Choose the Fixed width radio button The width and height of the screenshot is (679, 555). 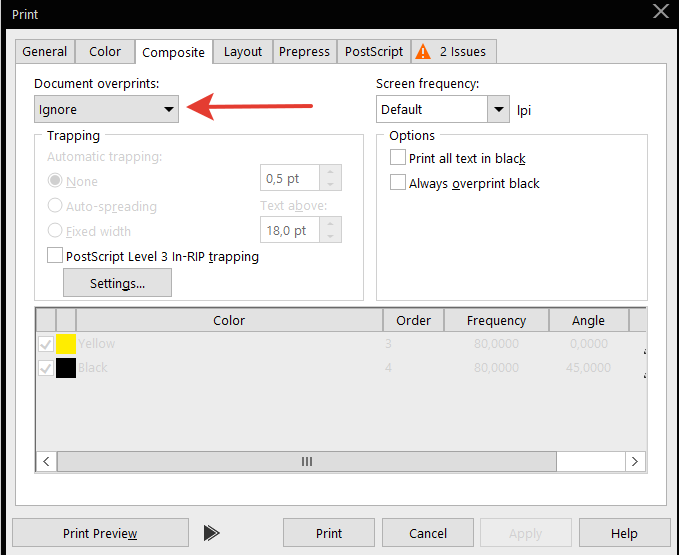point(55,230)
